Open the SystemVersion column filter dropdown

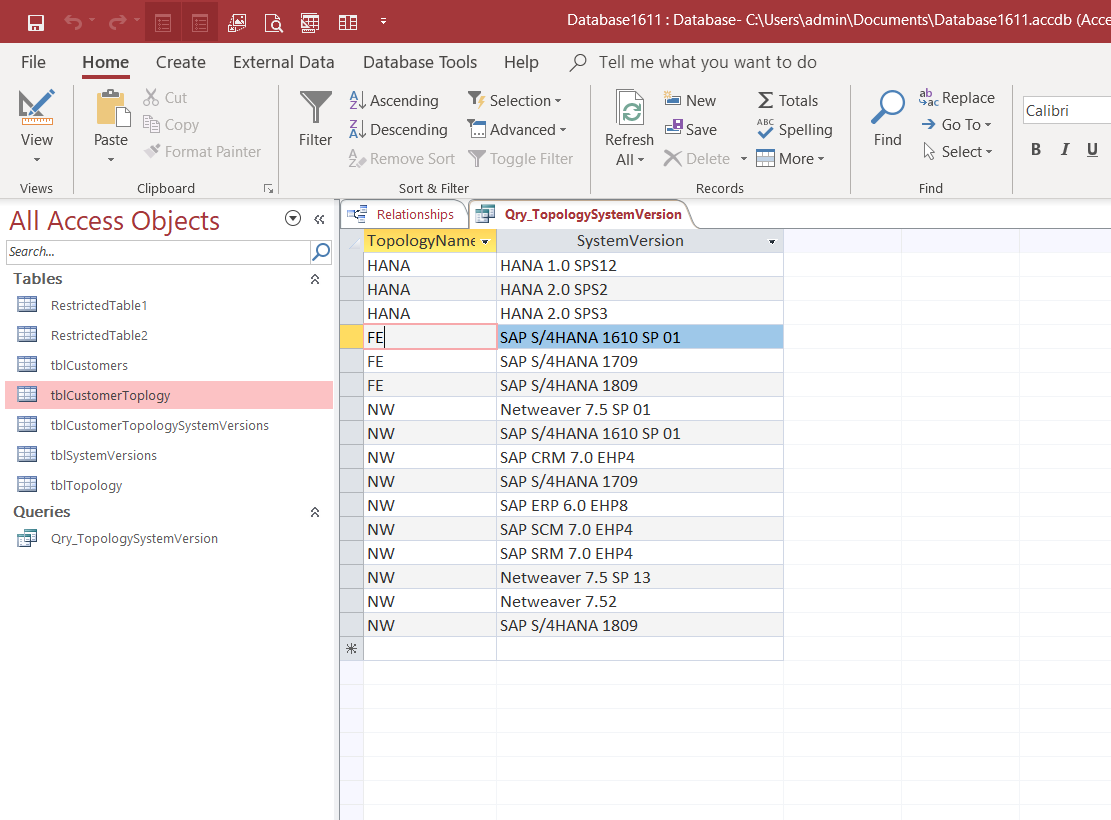[x=772, y=242]
